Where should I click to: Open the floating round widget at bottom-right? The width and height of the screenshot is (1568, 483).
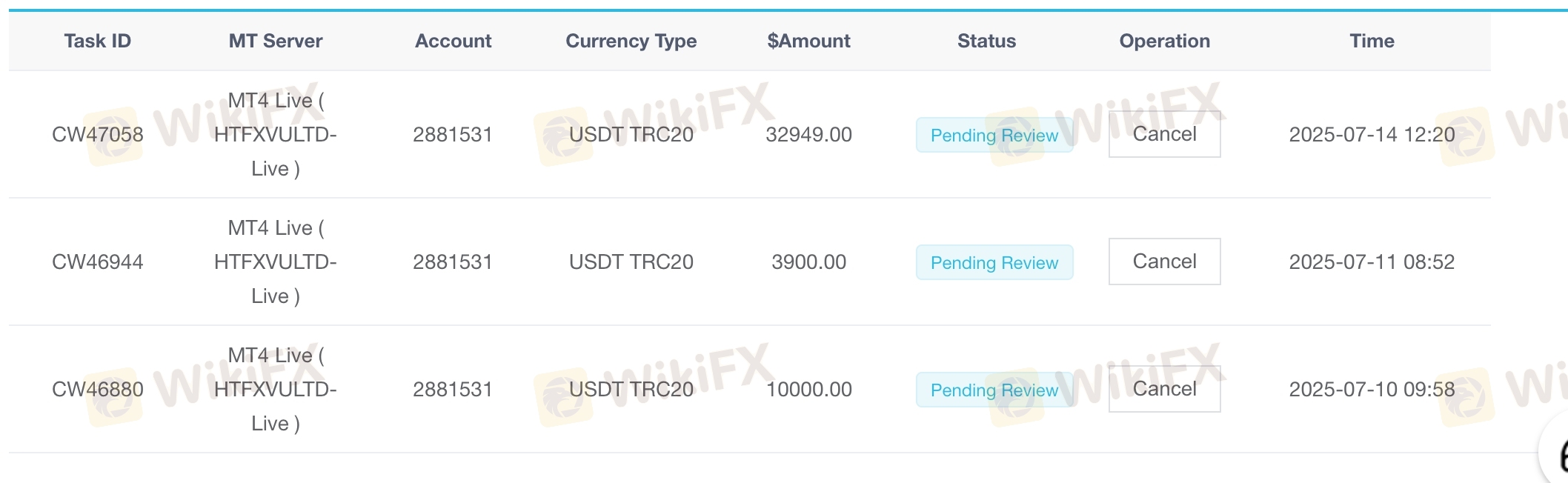coord(1555,453)
